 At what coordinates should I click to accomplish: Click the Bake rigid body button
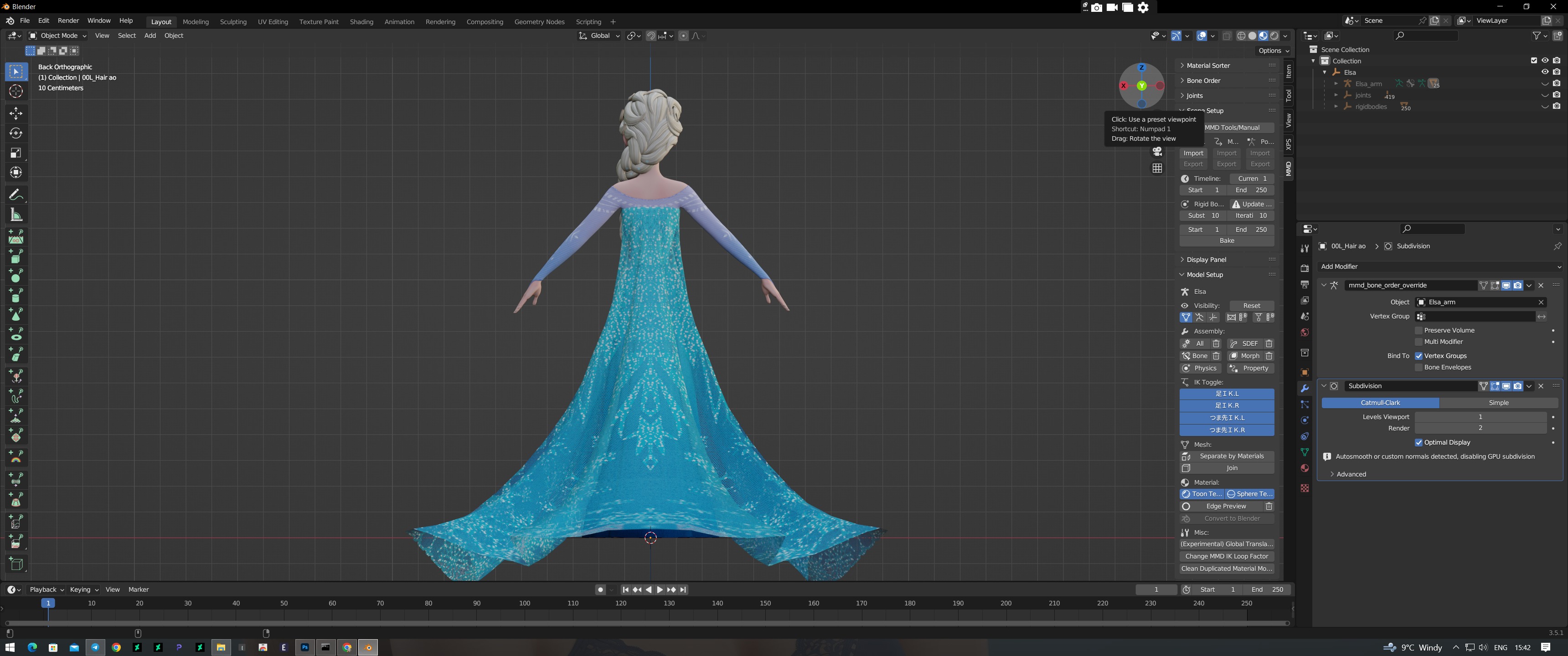[1227, 241]
